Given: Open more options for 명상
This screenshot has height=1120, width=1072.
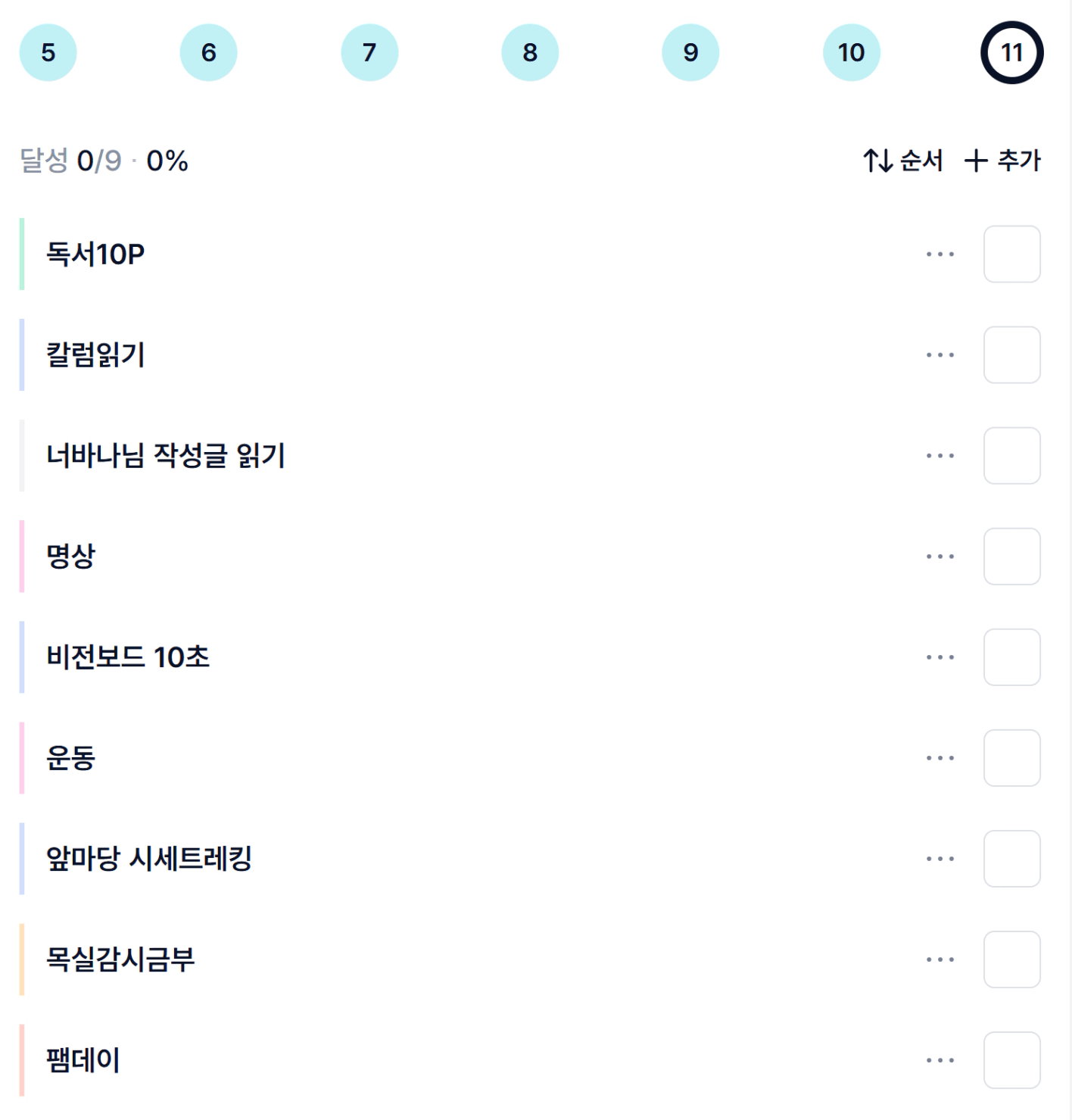Looking at the screenshot, I should [940, 557].
